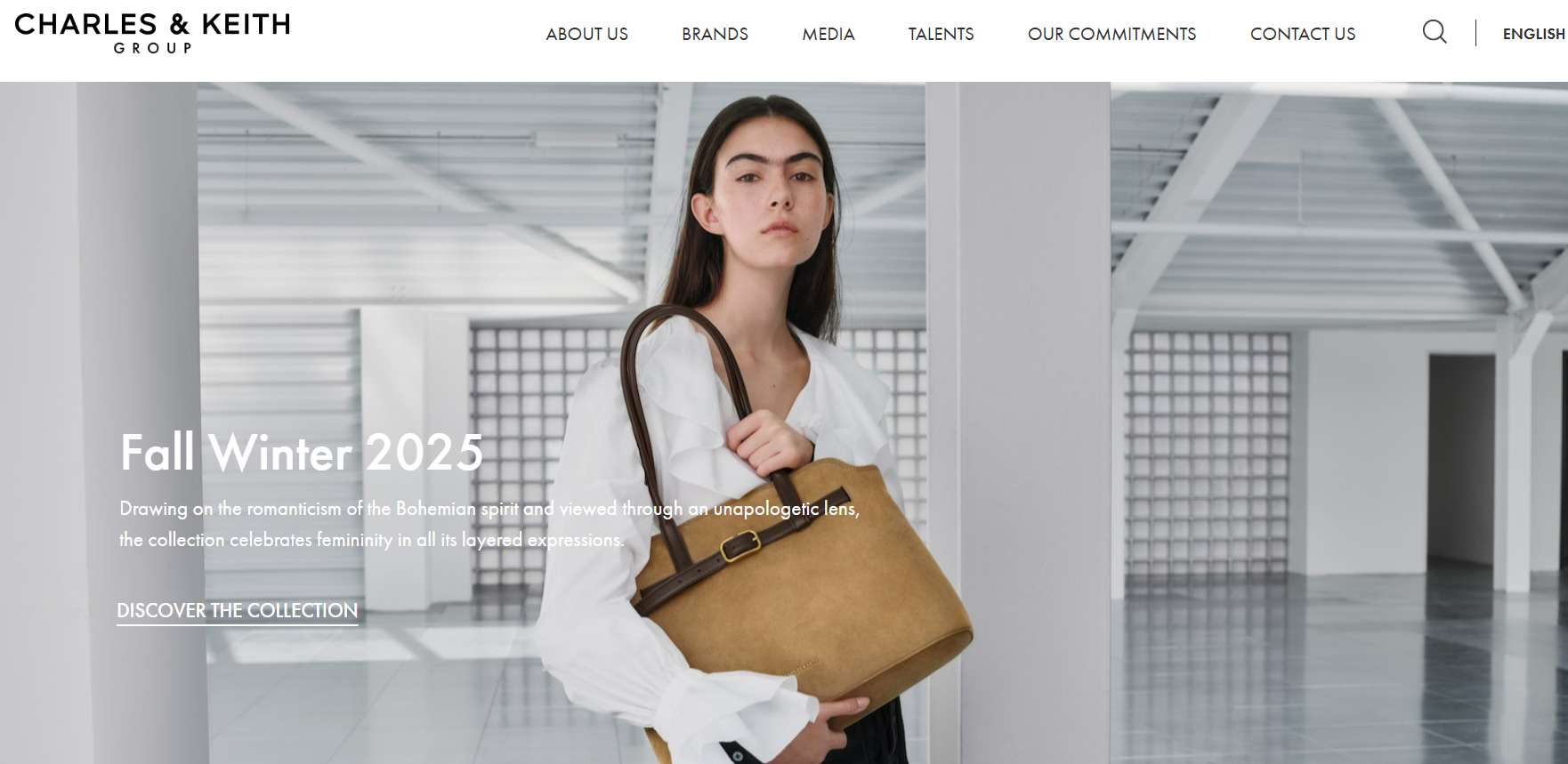Click the Fall Winter 2025 headline

point(302,453)
